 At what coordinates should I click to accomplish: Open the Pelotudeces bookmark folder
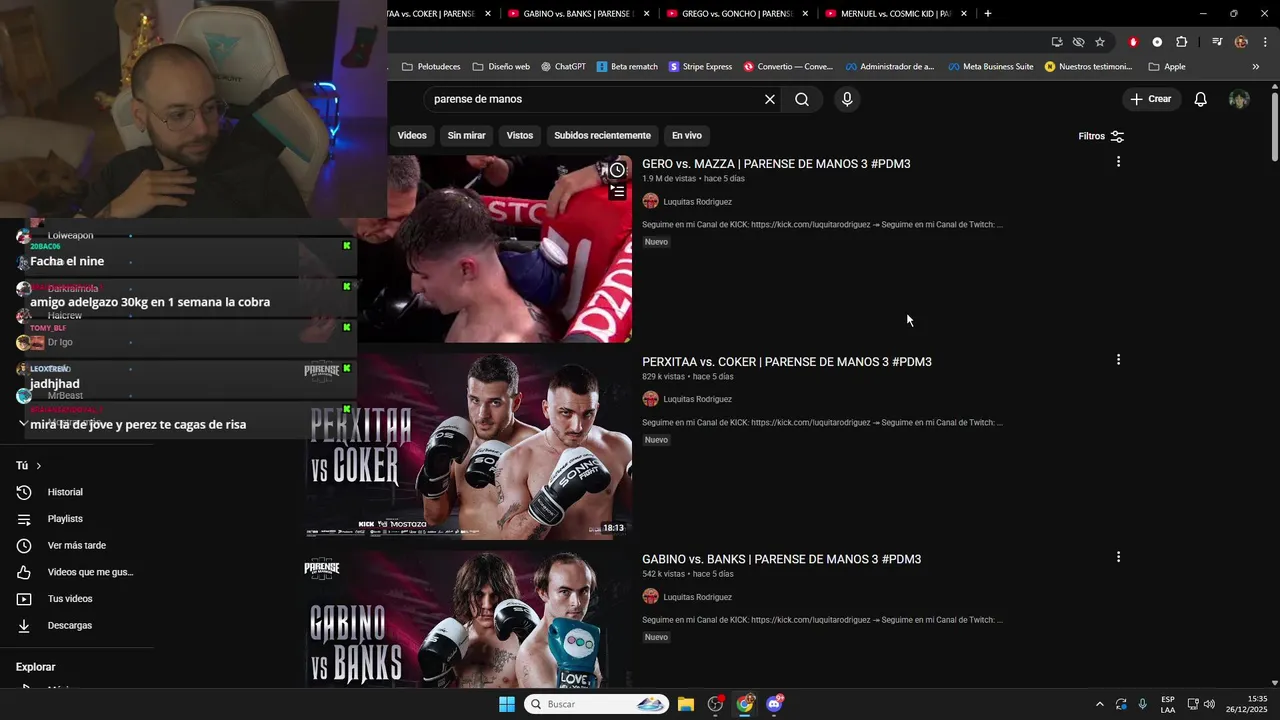coord(431,67)
